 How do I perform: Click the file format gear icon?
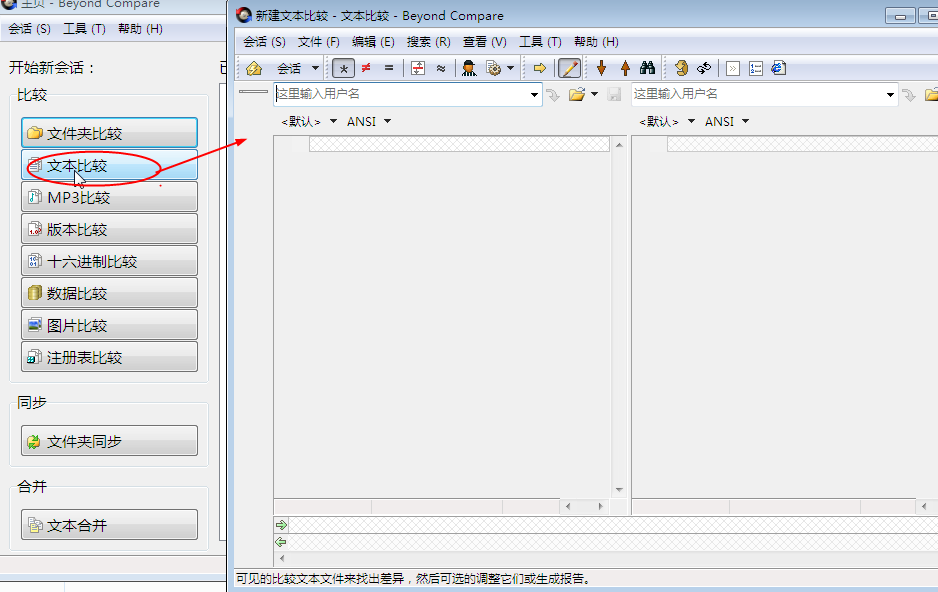click(x=494, y=68)
